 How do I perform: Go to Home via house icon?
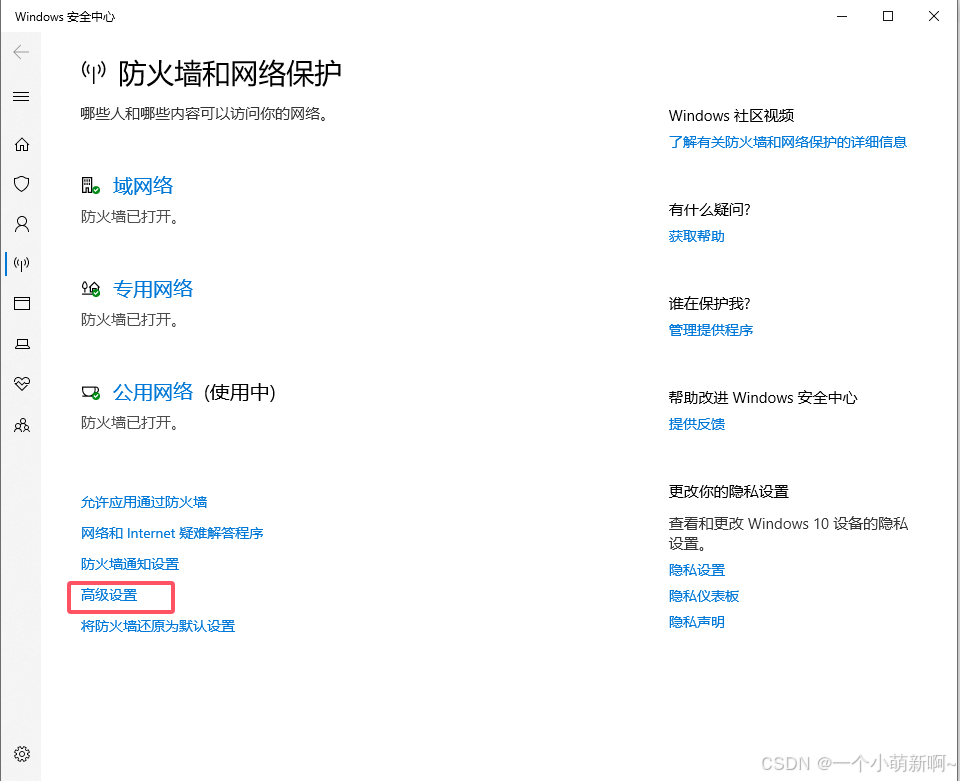[x=21, y=144]
